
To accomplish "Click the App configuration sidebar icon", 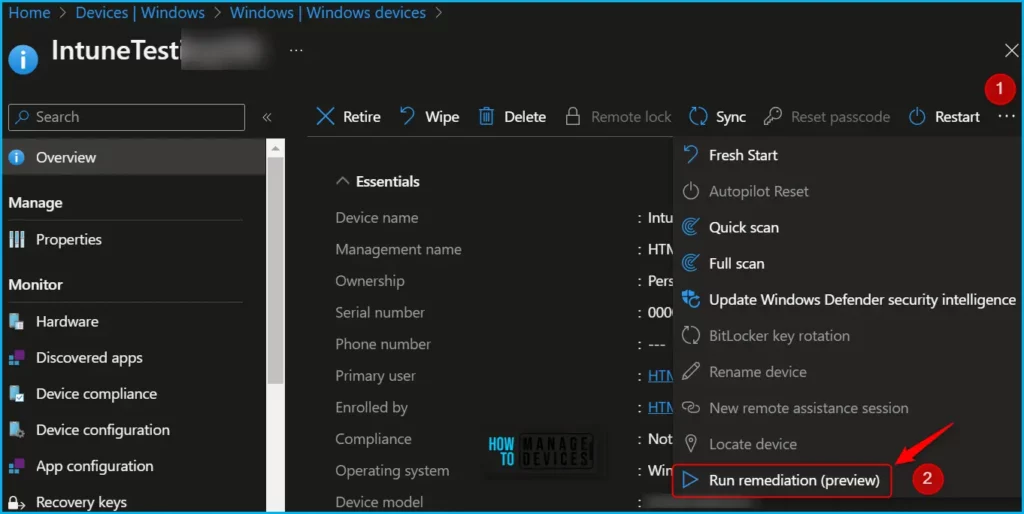I will click(x=16, y=466).
